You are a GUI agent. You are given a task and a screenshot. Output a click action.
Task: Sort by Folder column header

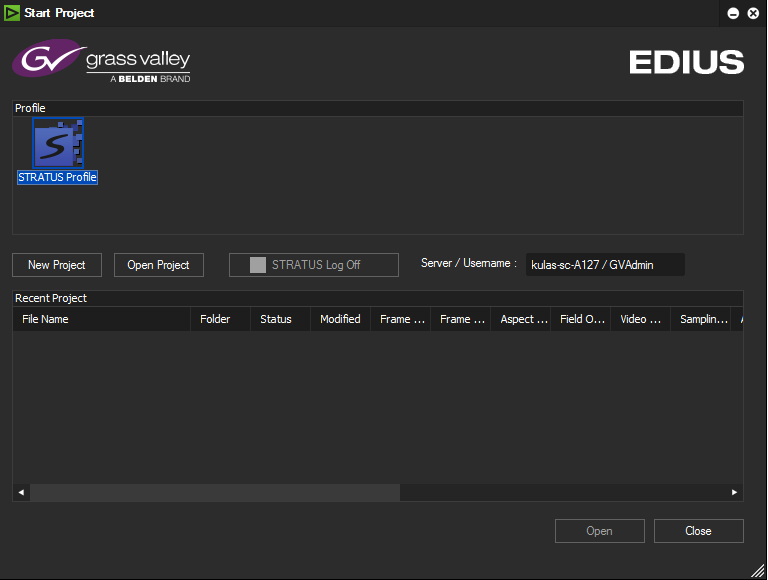tap(220, 319)
